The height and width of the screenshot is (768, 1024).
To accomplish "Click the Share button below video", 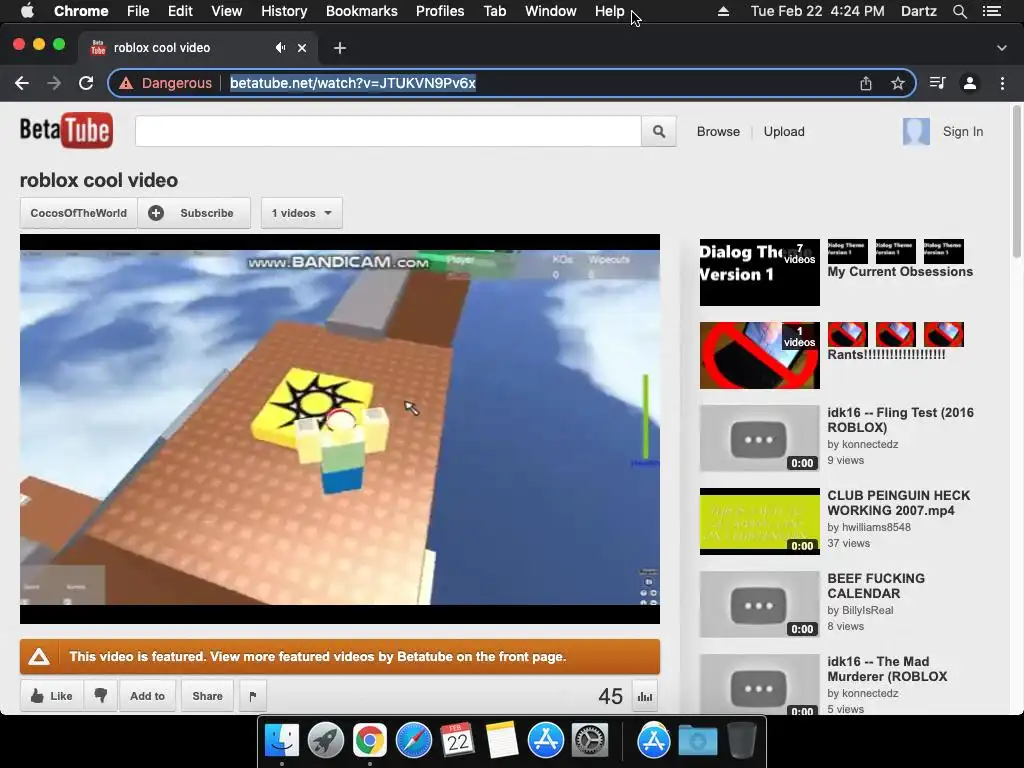I will pyautogui.click(x=208, y=696).
